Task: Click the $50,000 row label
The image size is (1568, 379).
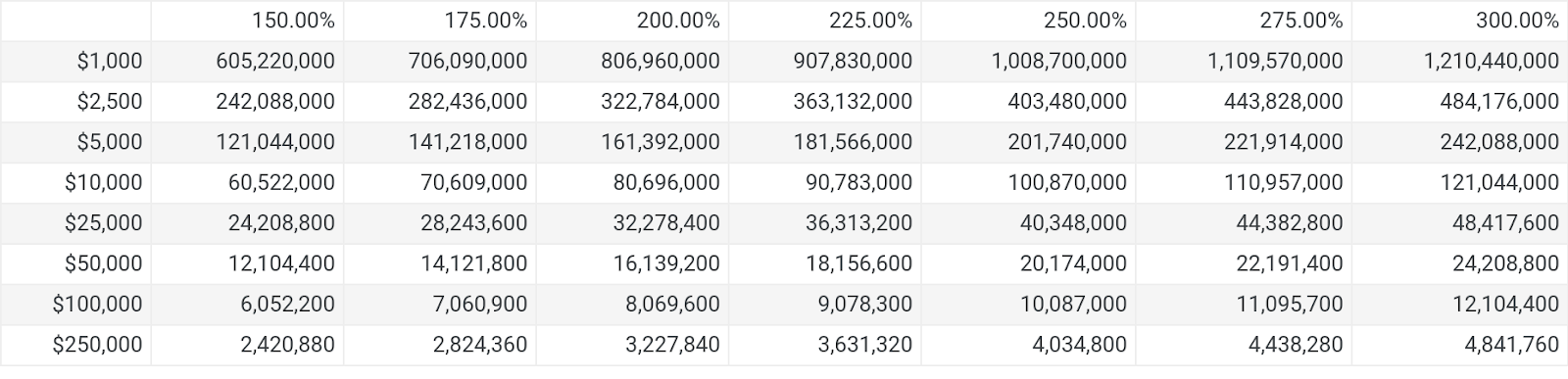Action: coord(76,263)
